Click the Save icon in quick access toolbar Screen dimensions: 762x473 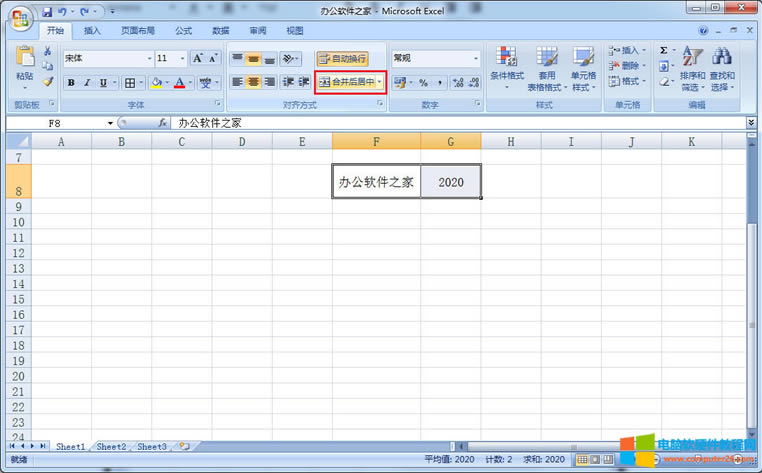coord(47,11)
